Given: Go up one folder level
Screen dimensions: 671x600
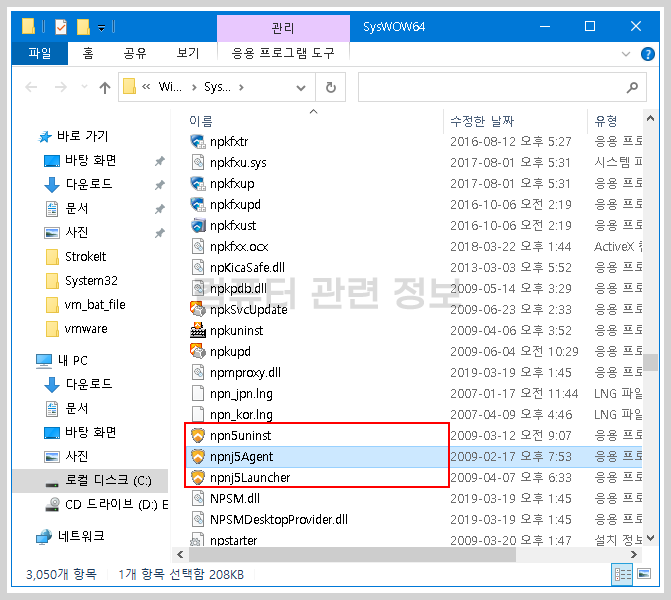Looking at the screenshot, I should pyautogui.click(x=105, y=88).
